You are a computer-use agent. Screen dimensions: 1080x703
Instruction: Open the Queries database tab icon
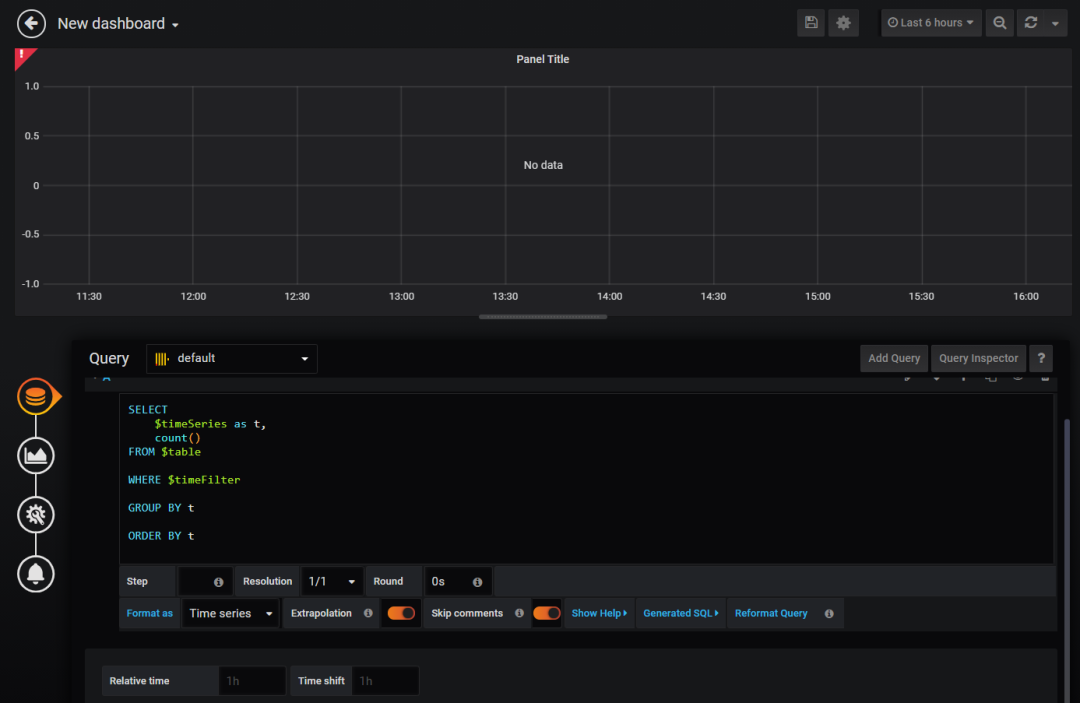36,397
